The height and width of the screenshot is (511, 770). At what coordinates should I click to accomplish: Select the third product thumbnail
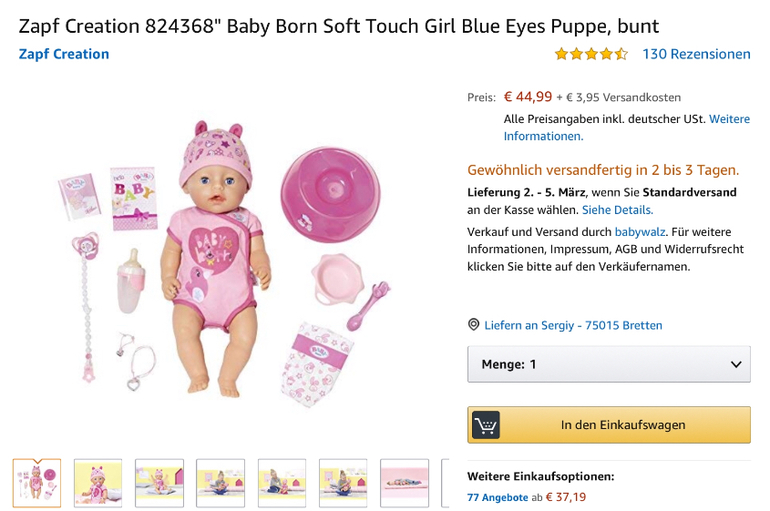tap(159, 483)
